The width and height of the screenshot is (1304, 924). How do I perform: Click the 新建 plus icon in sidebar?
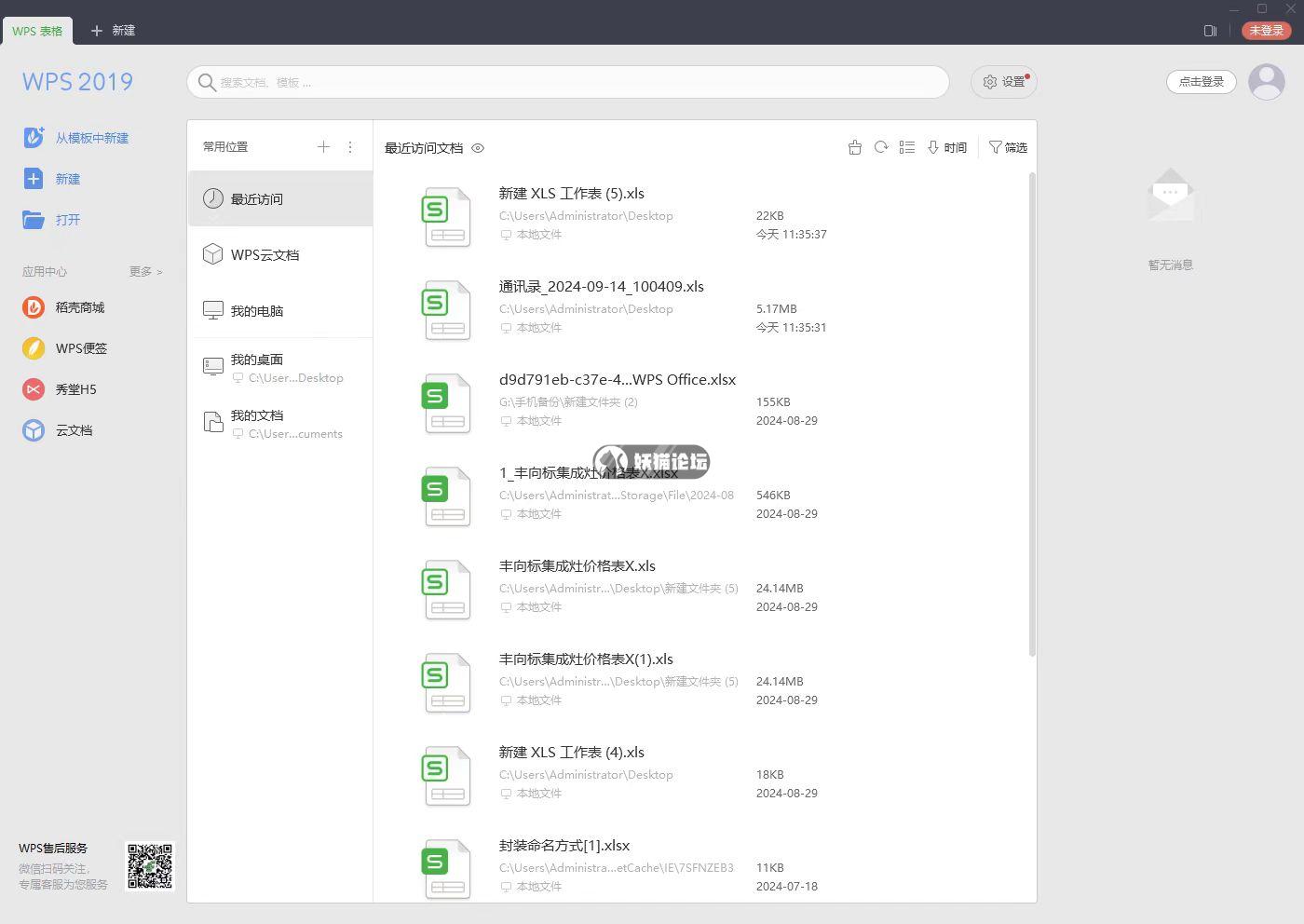click(34, 178)
